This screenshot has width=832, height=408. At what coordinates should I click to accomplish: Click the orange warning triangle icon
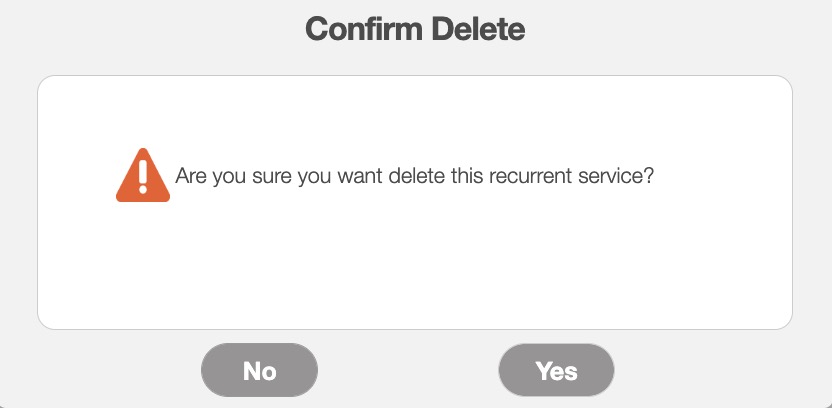click(x=143, y=177)
